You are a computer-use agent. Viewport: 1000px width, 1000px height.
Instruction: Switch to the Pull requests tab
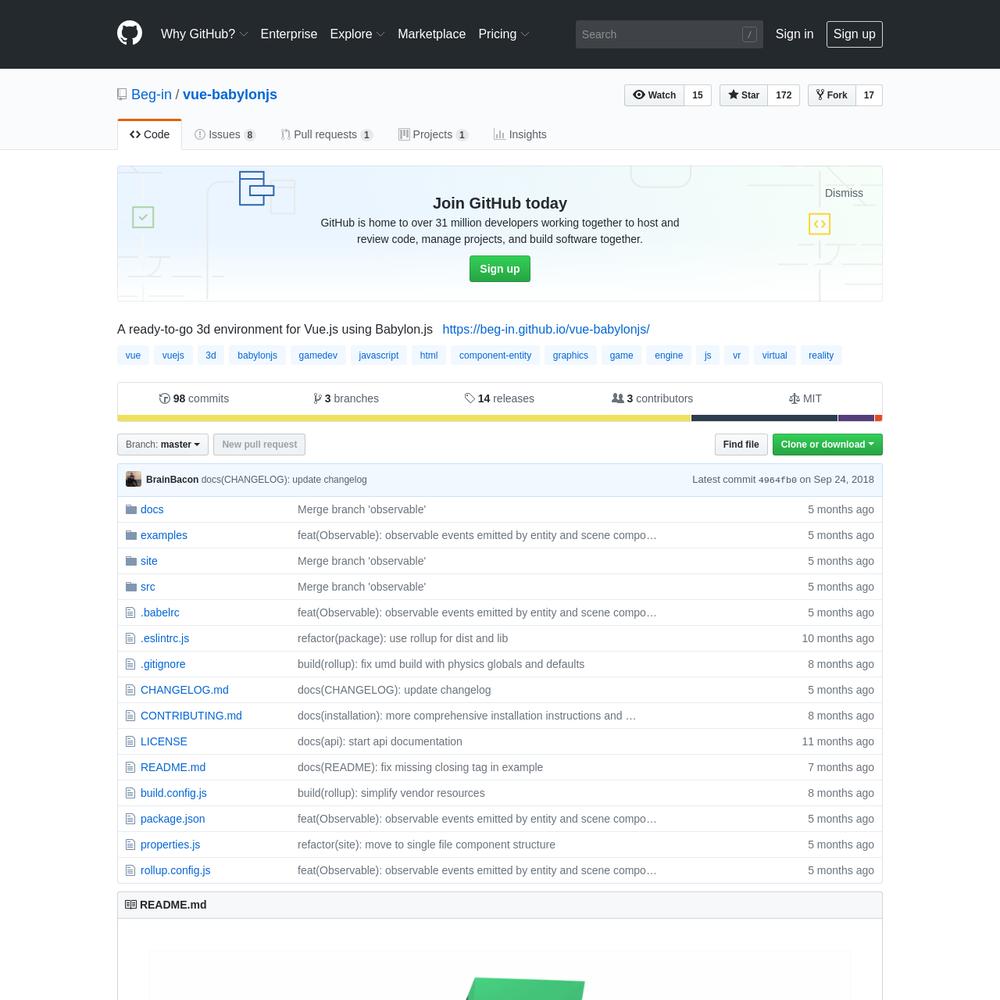click(x=326, y=135)
